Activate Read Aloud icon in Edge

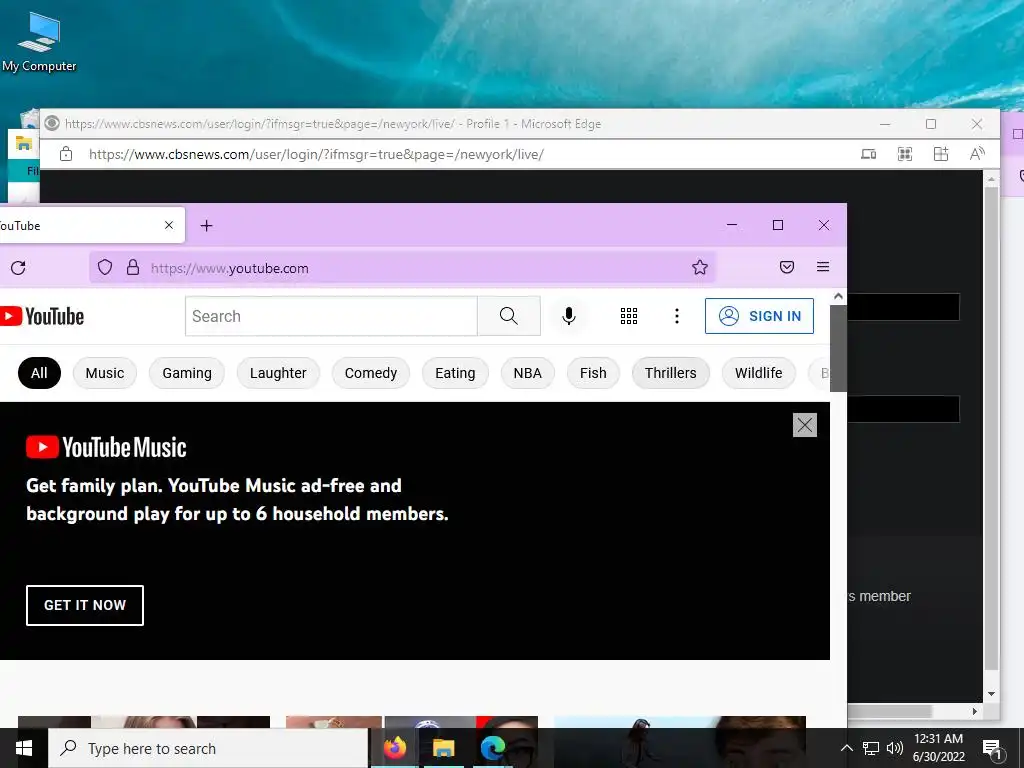977,154
